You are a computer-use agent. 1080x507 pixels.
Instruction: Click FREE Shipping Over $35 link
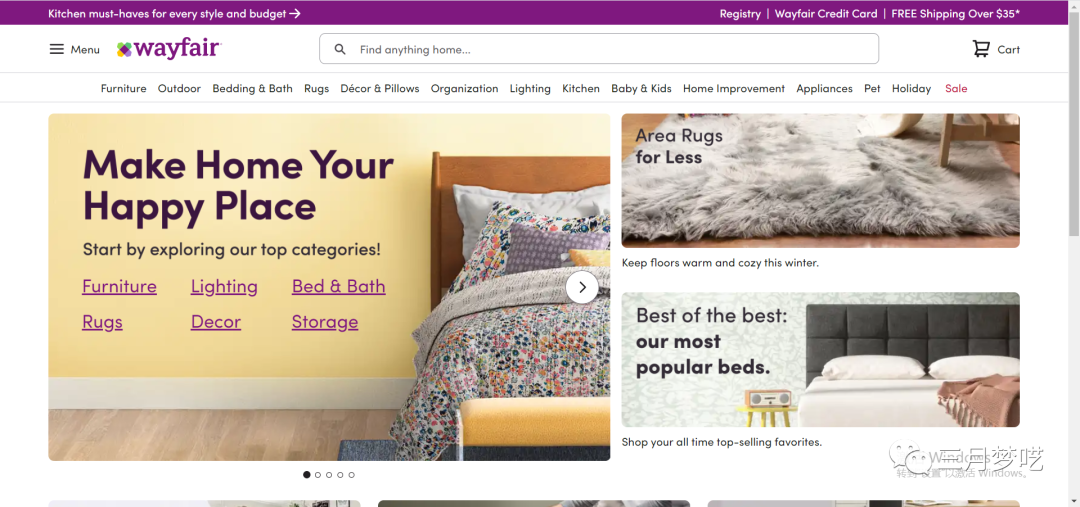click(x=955, y=14)
